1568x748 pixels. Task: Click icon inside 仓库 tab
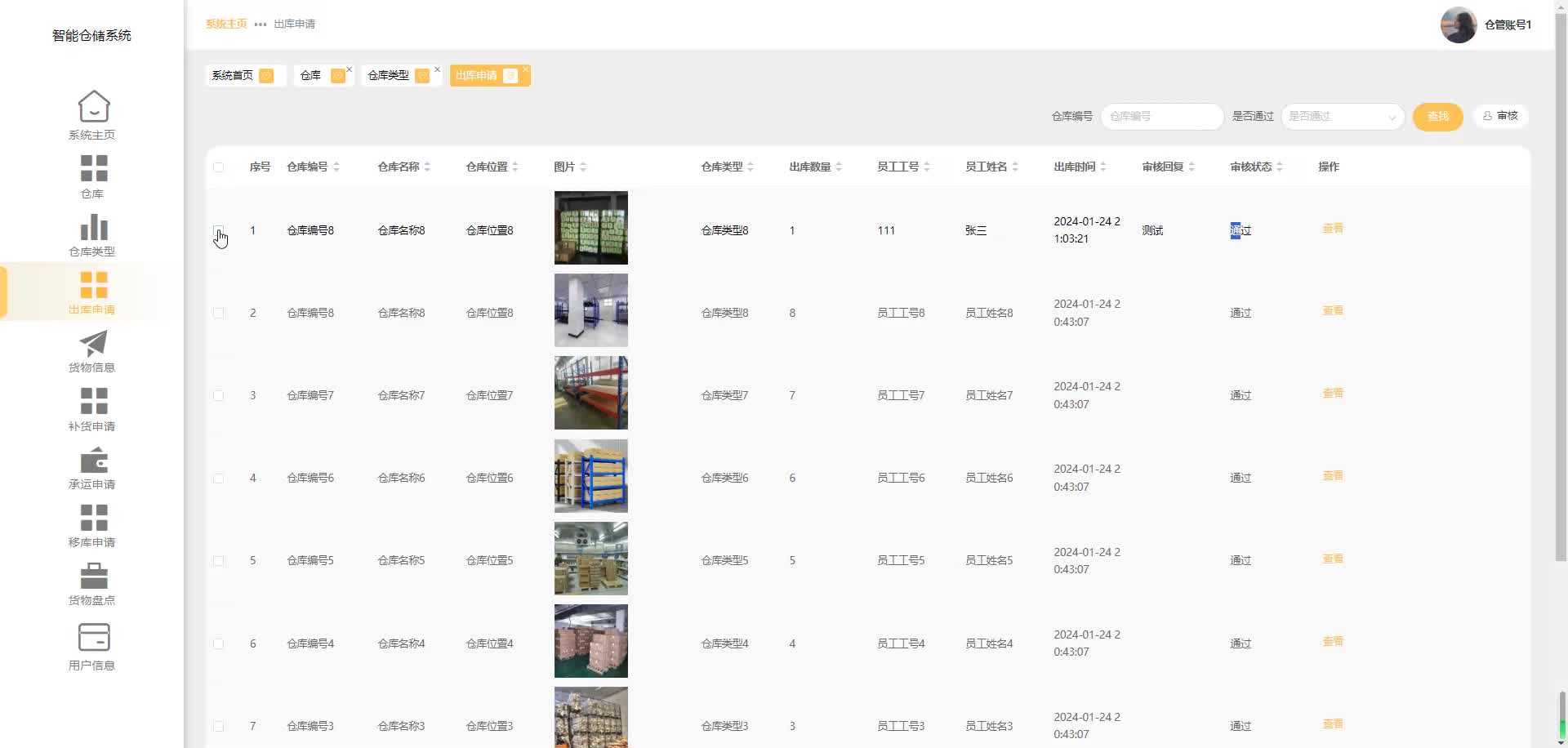click(337, 76)
